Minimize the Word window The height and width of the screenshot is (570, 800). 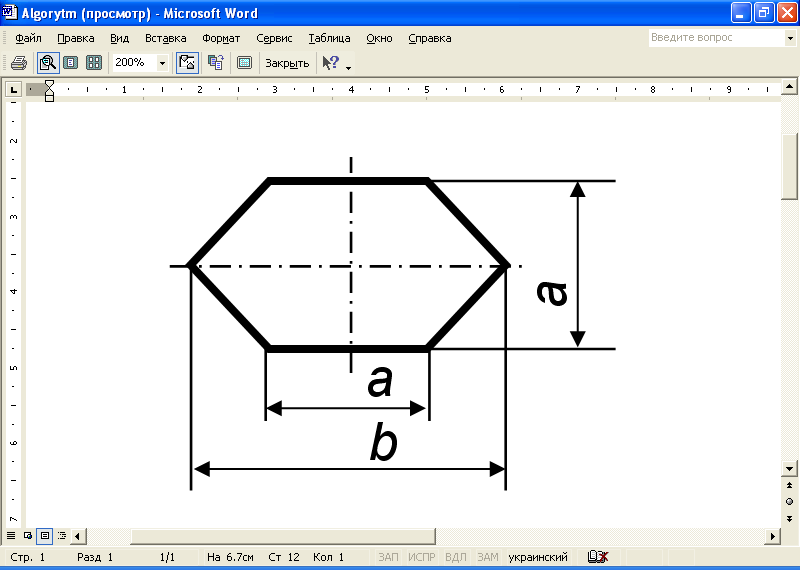[741, 13]
